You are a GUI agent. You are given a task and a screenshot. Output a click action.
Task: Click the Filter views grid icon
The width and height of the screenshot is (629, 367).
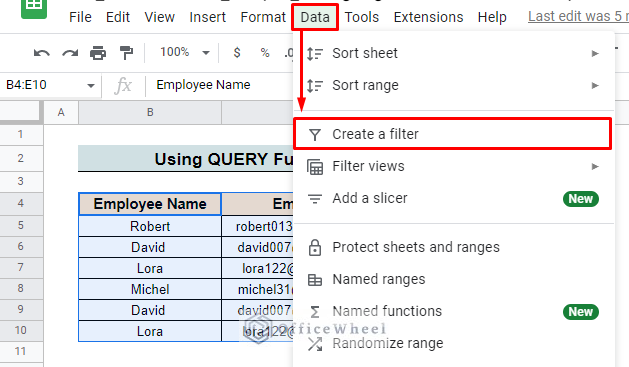click(x=315, y=167)
